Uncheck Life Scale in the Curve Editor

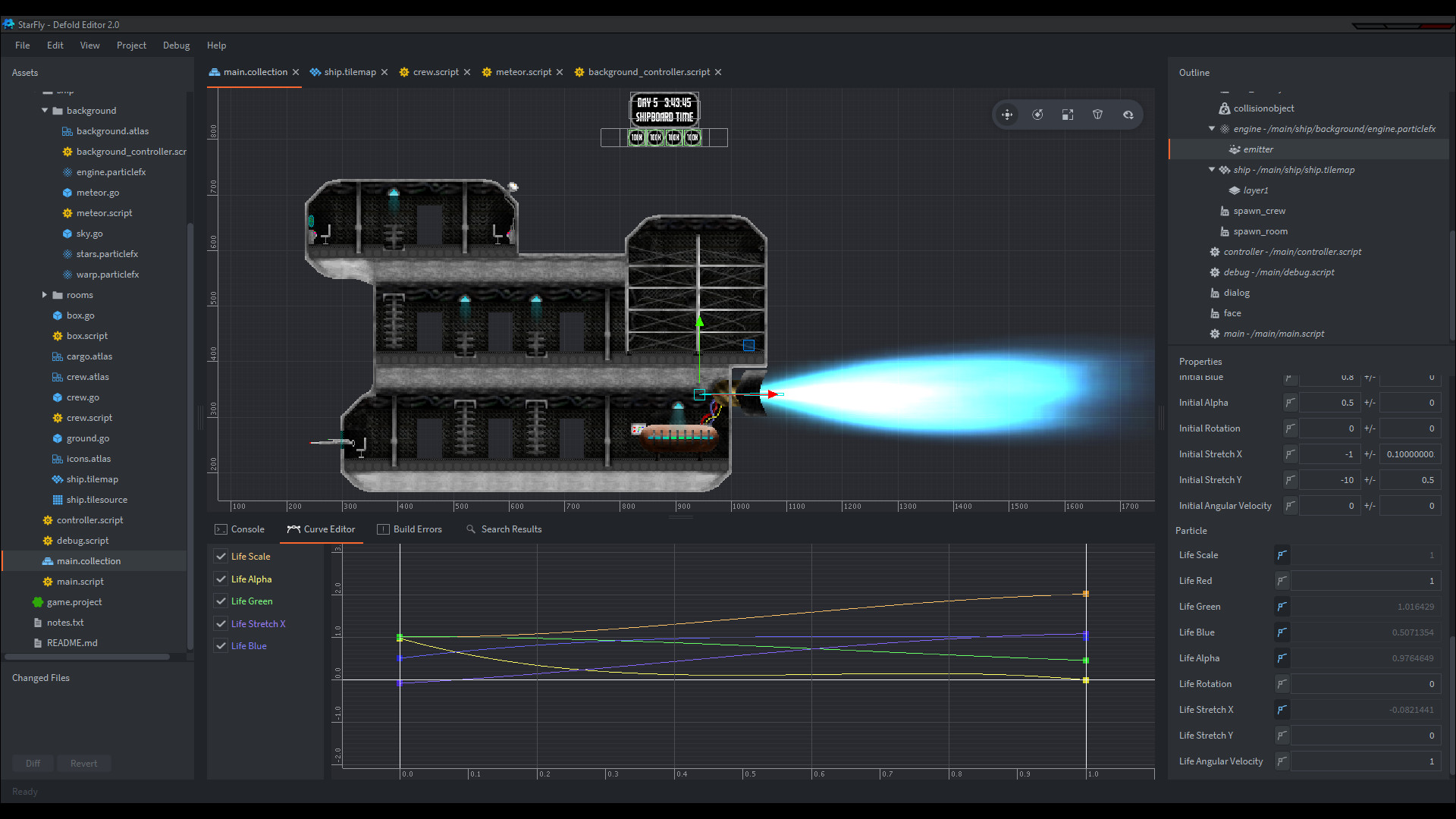[x=221, y=556]
